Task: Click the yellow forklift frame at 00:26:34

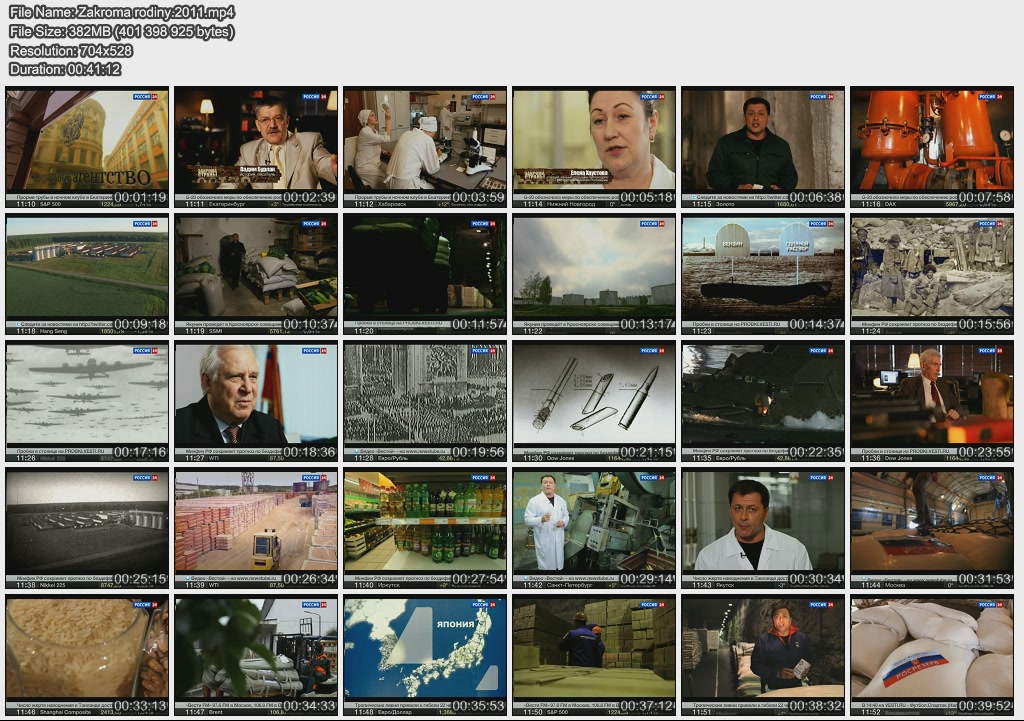Action: pyautogui.click(x=256, y=528)
